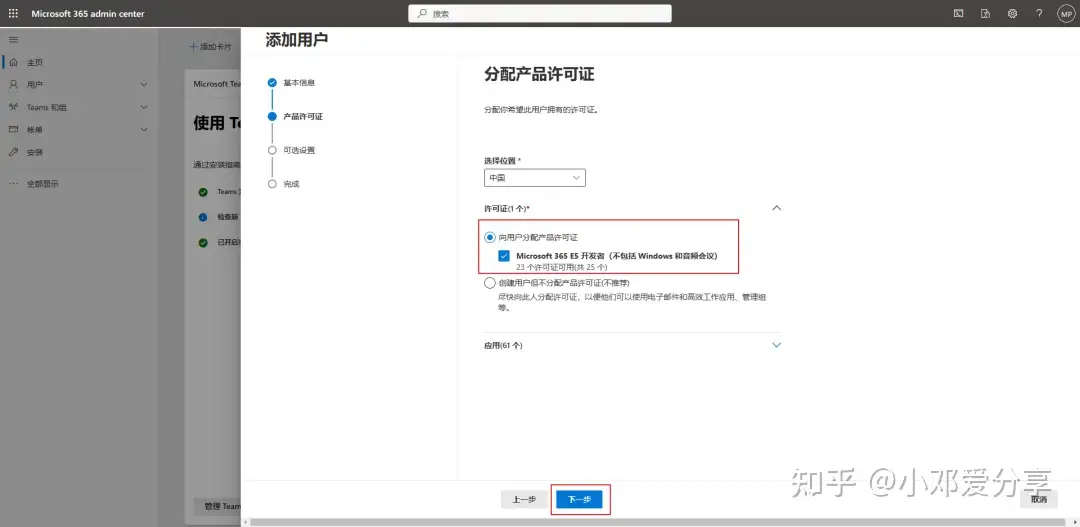Click in the 搜索 search box
Viewport: 1080px width, 527px height.
[540, 14]
